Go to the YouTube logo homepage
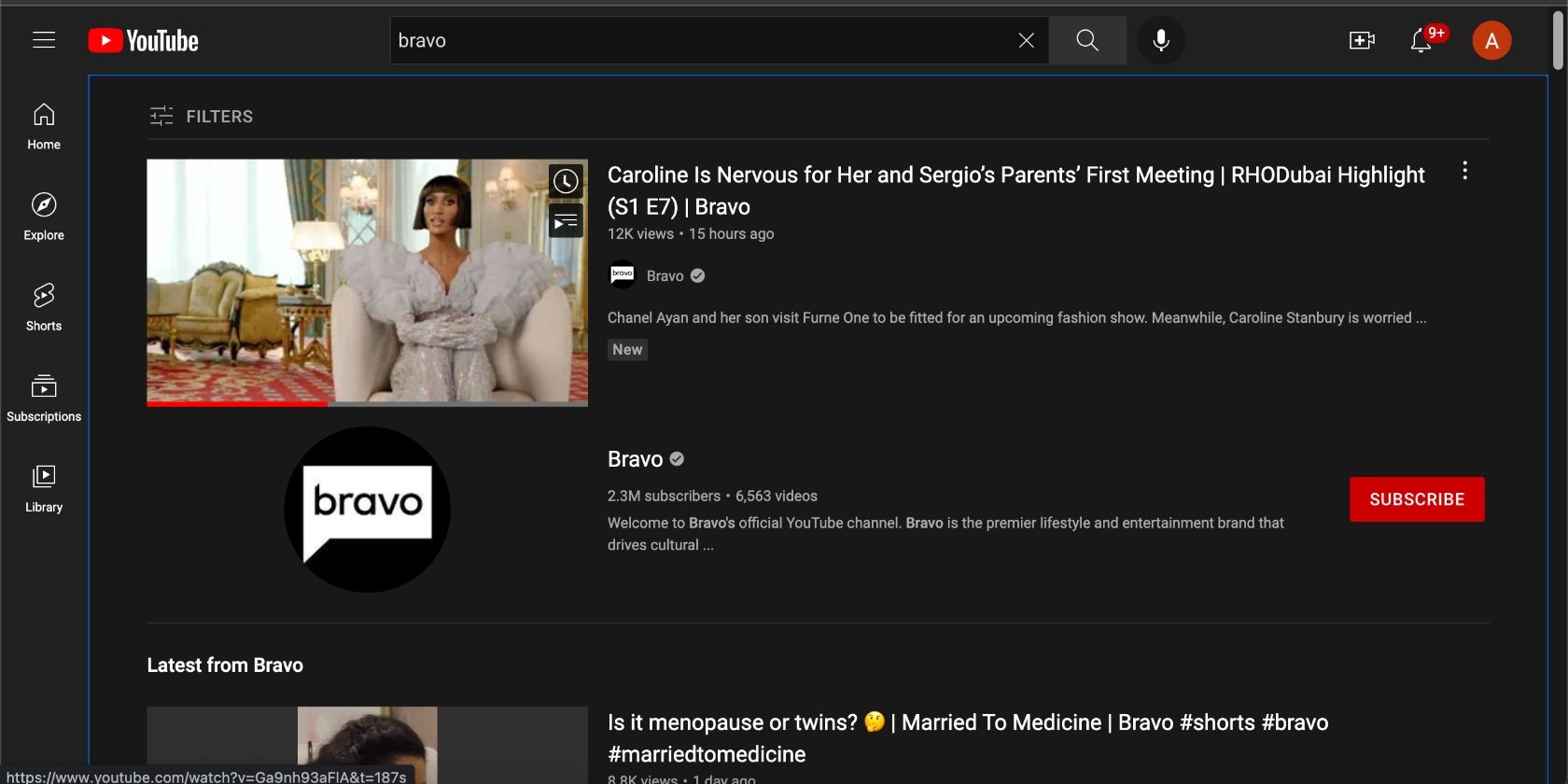This screenshot has width=1568, height=784. 143,40
